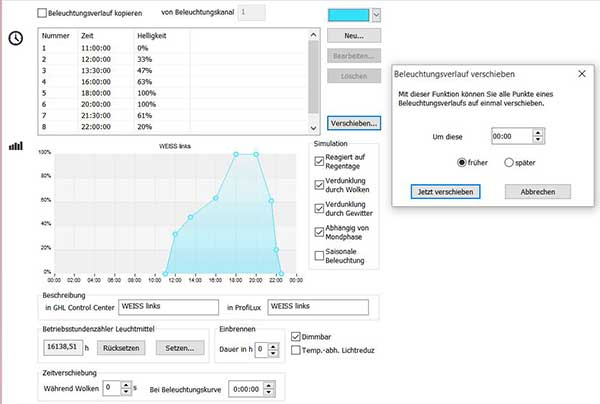Close the Beleuchtungsverlauf verschieben dialog
This screenshot has width=600, height=404.
tap(582, 73)
